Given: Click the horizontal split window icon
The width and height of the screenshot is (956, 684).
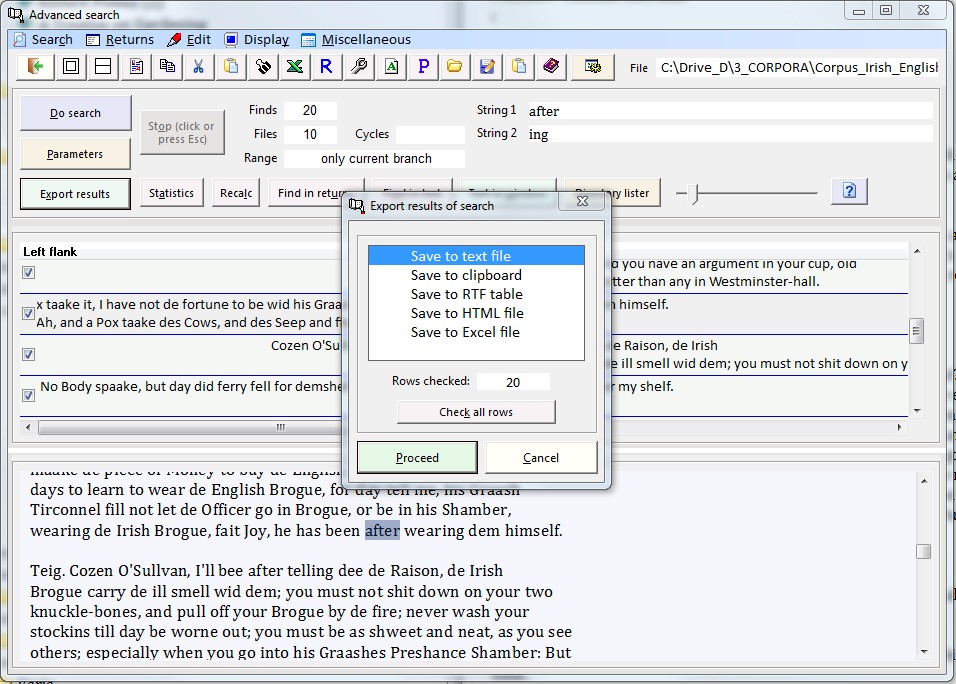Looking at the screenshot, I should (x=102, y=67).
